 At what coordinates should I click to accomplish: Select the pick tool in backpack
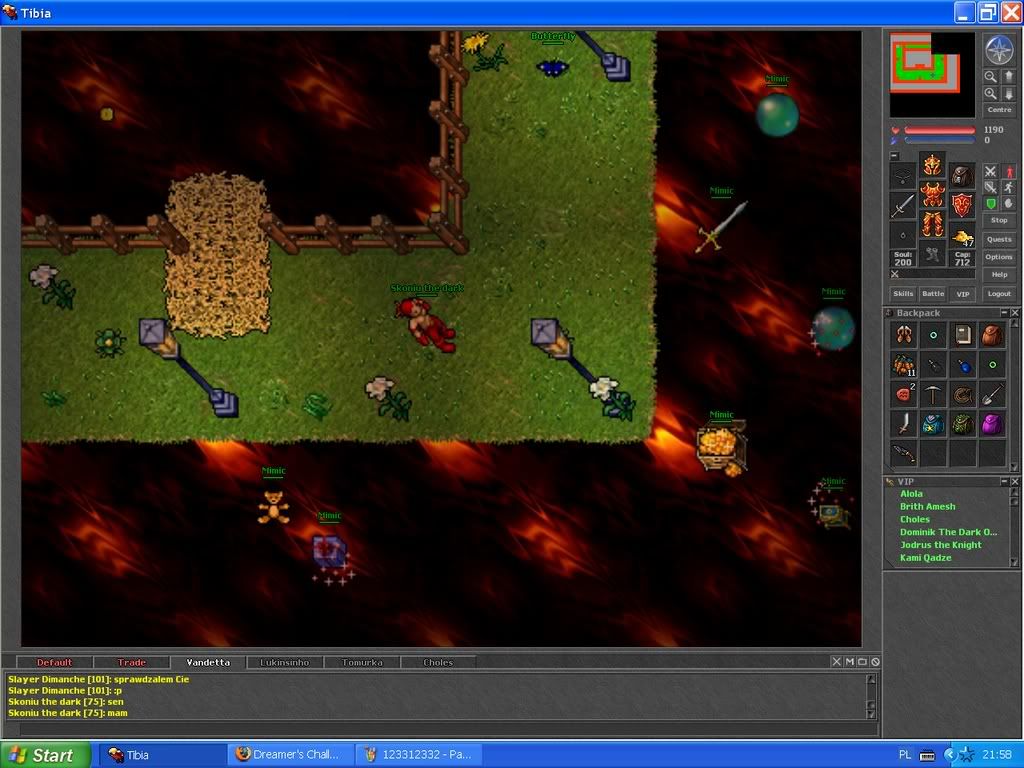tap(933, 394)
